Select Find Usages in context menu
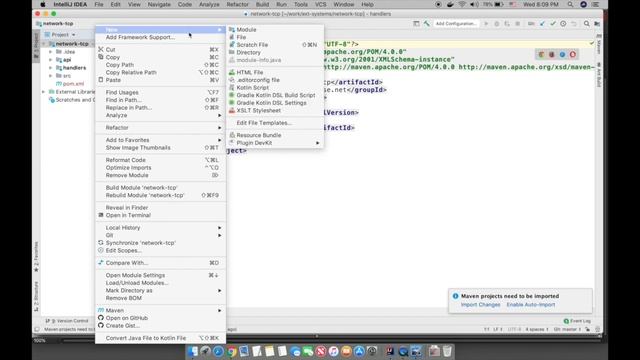The width and height of the screenshot is (640, 360). tap(160, 92)
